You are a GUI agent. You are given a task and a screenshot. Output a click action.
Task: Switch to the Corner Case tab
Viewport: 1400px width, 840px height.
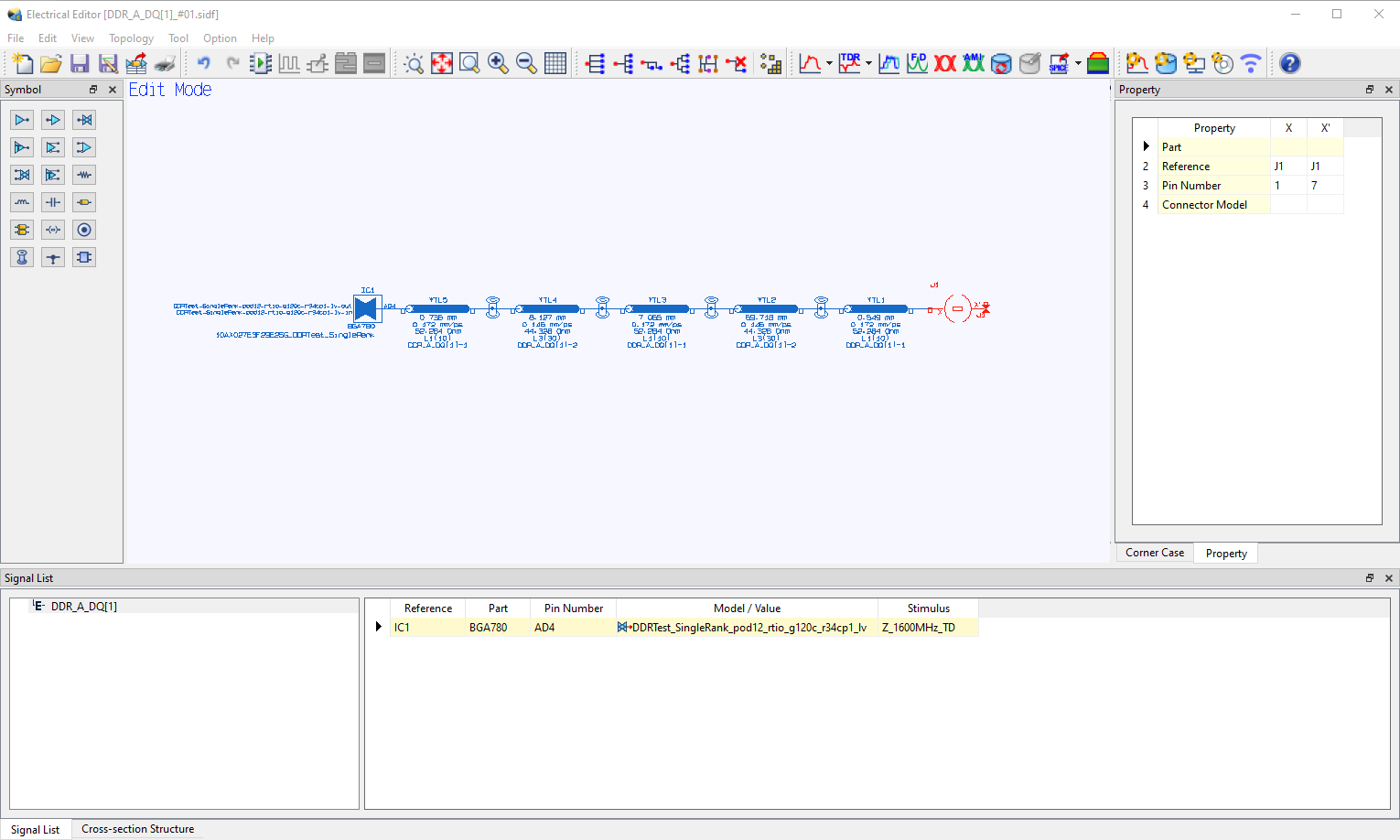tap(1153, 553)
